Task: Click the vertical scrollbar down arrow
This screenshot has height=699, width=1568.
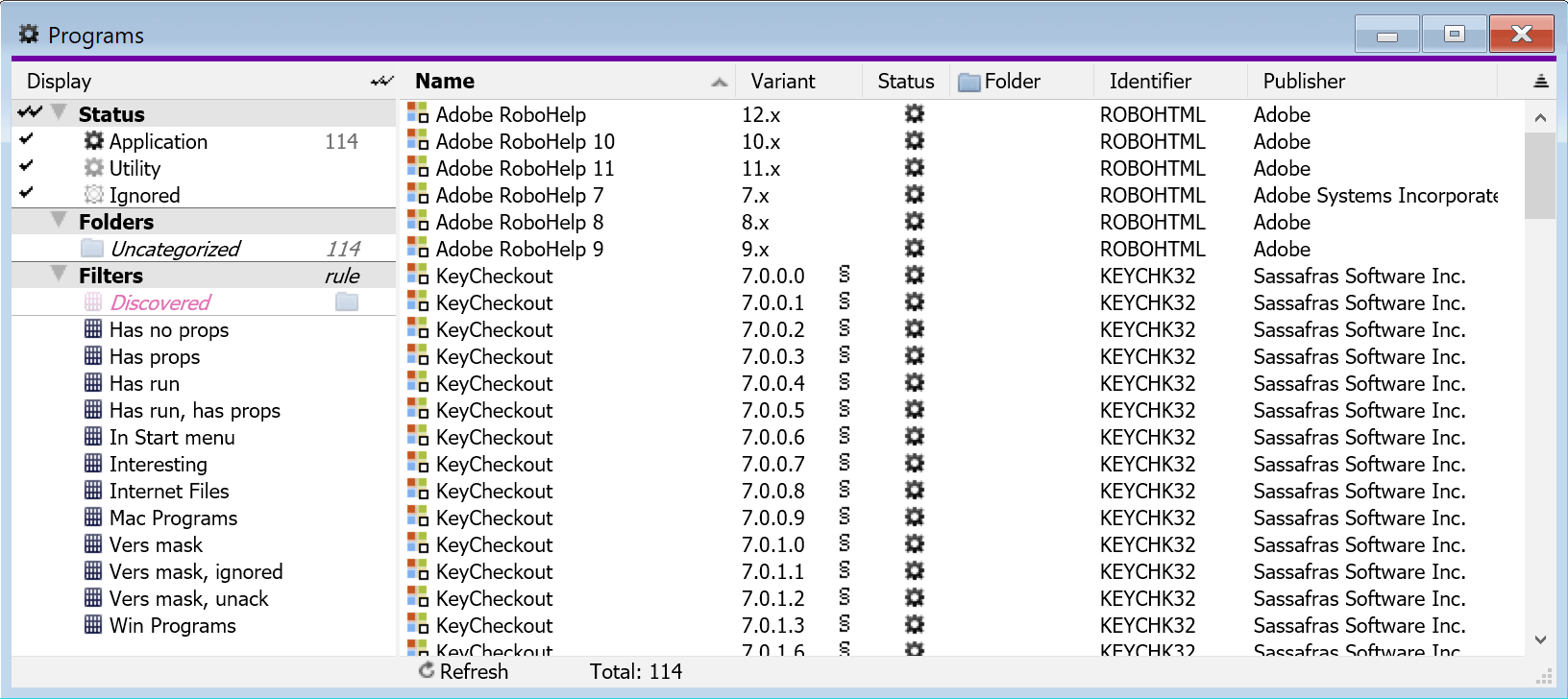Action: coord(1540,639)
